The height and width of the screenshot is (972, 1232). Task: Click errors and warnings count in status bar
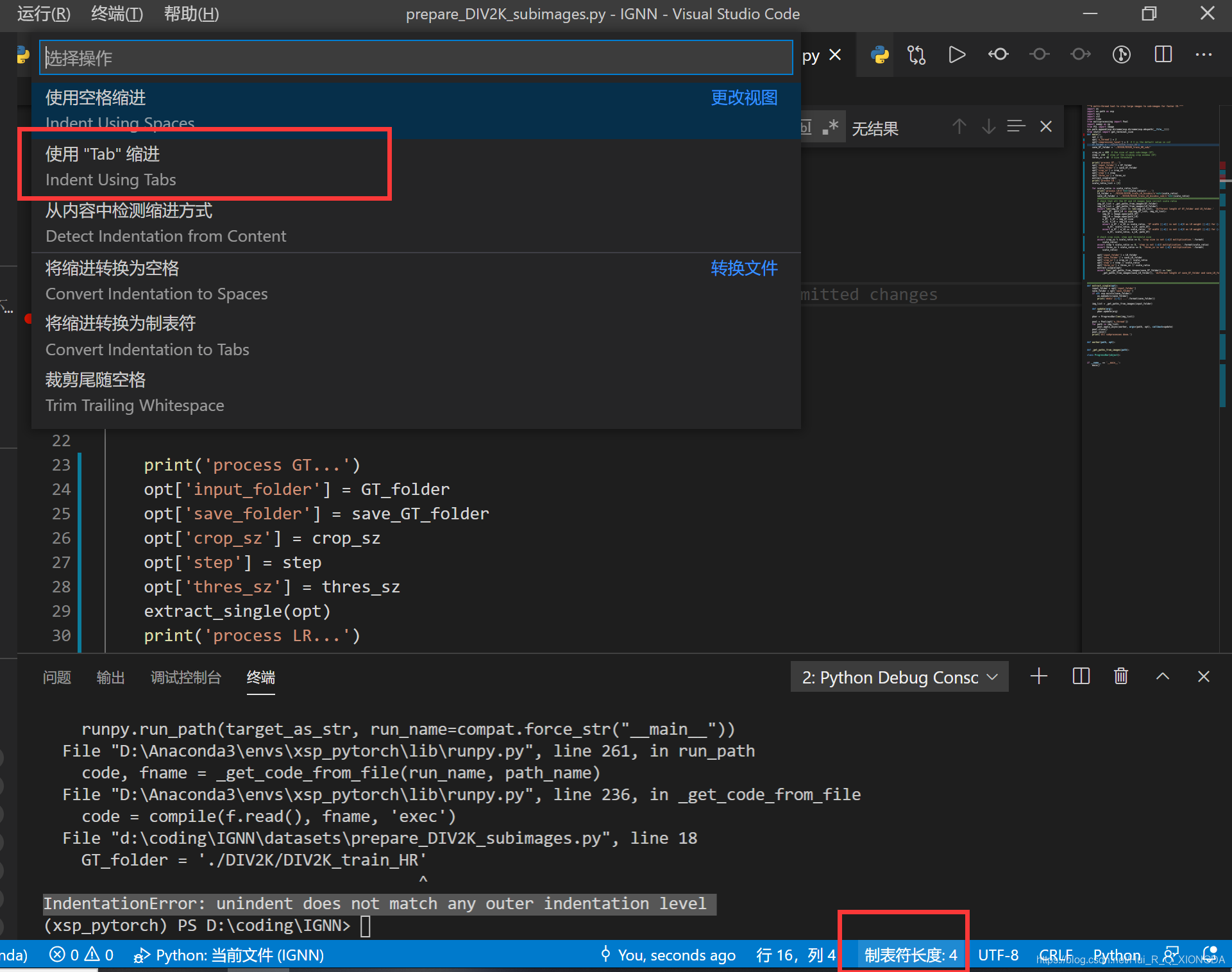coord(81,955)
